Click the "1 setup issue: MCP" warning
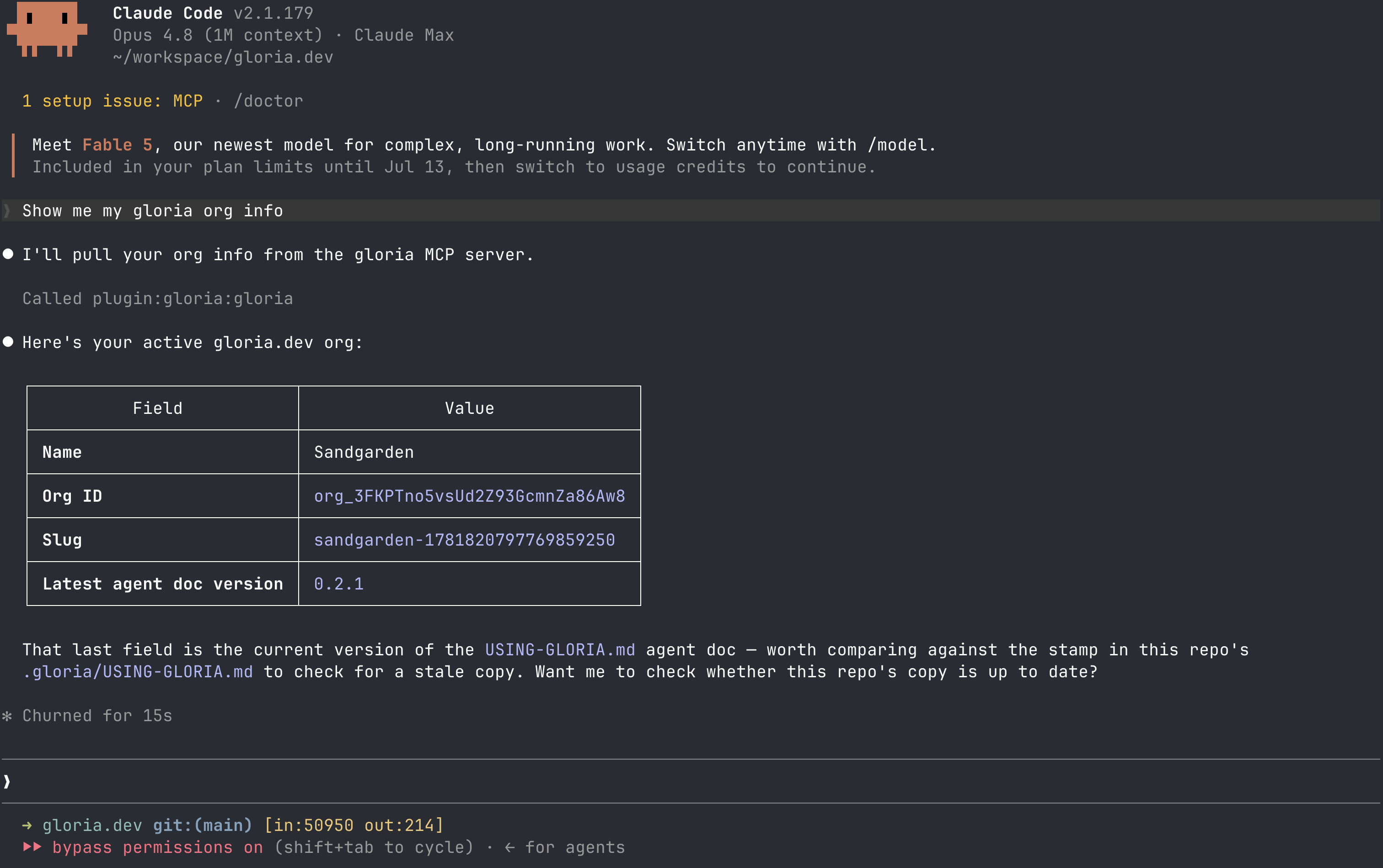 [113, 101]
